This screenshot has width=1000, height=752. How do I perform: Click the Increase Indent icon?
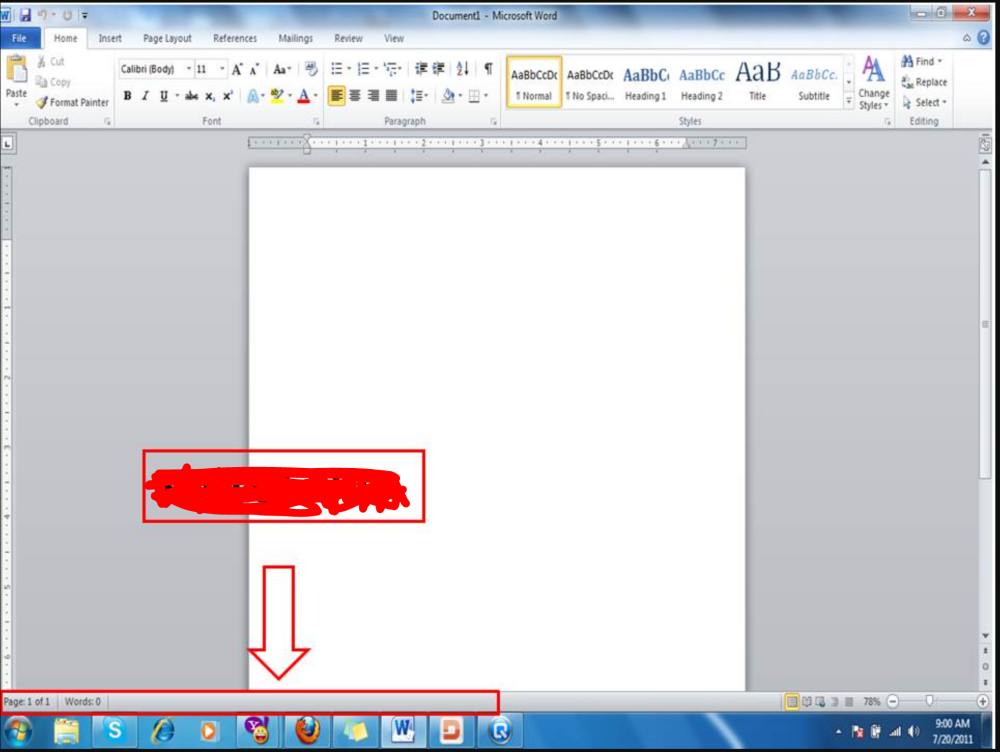coord(438,69)
